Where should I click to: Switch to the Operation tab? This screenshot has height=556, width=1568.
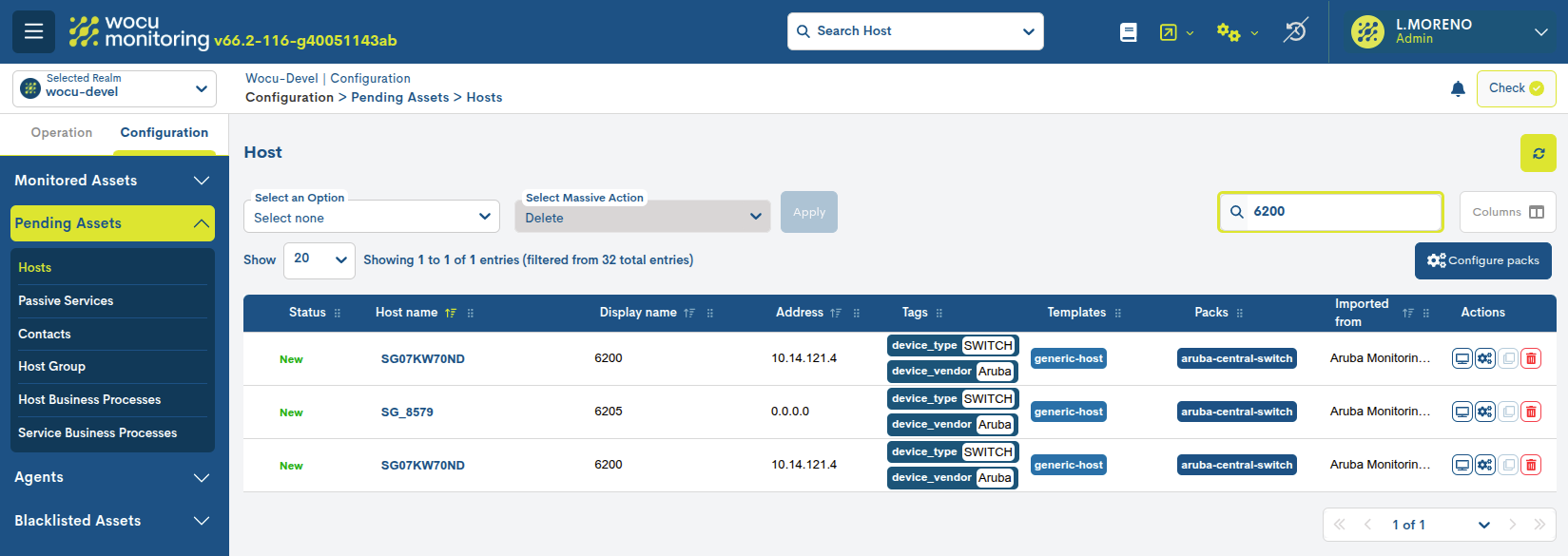point(62,133)
